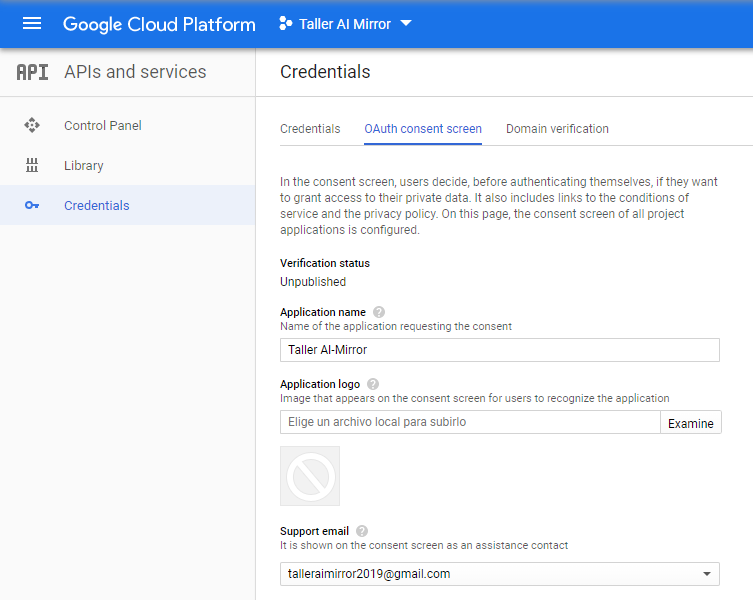Open the Domain verification tab
This screenshot has width=753, height=600.
pos(557,129)
